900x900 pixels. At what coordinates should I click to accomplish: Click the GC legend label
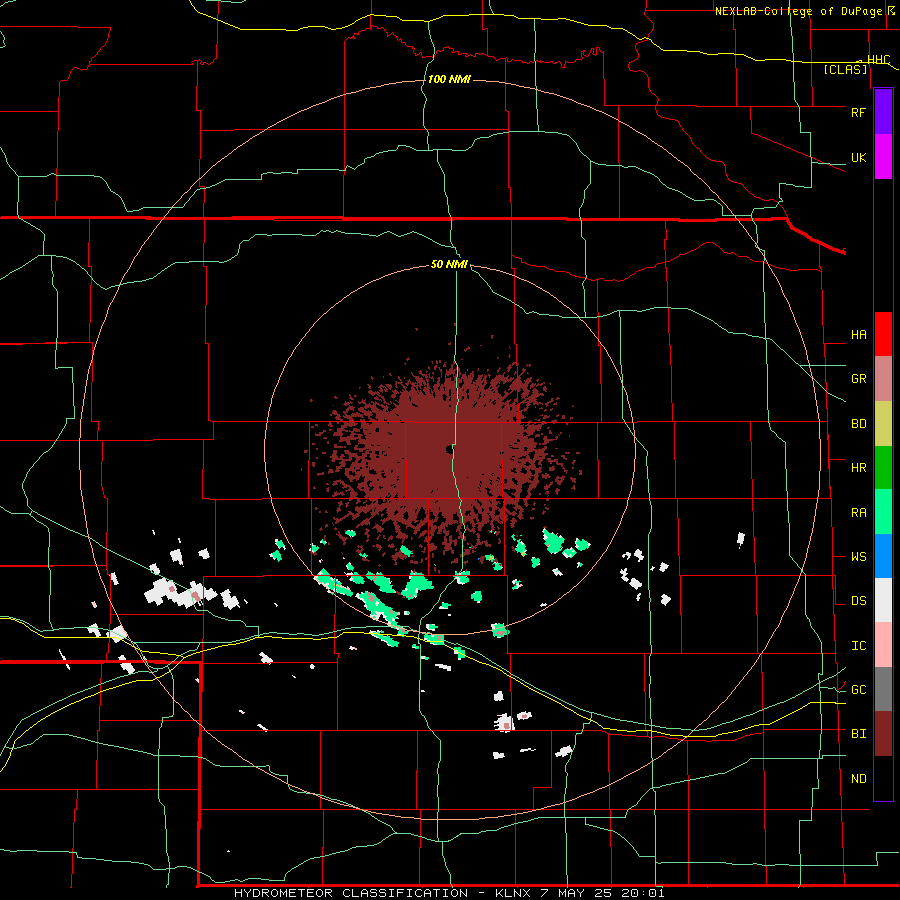(x=858, y=690)
